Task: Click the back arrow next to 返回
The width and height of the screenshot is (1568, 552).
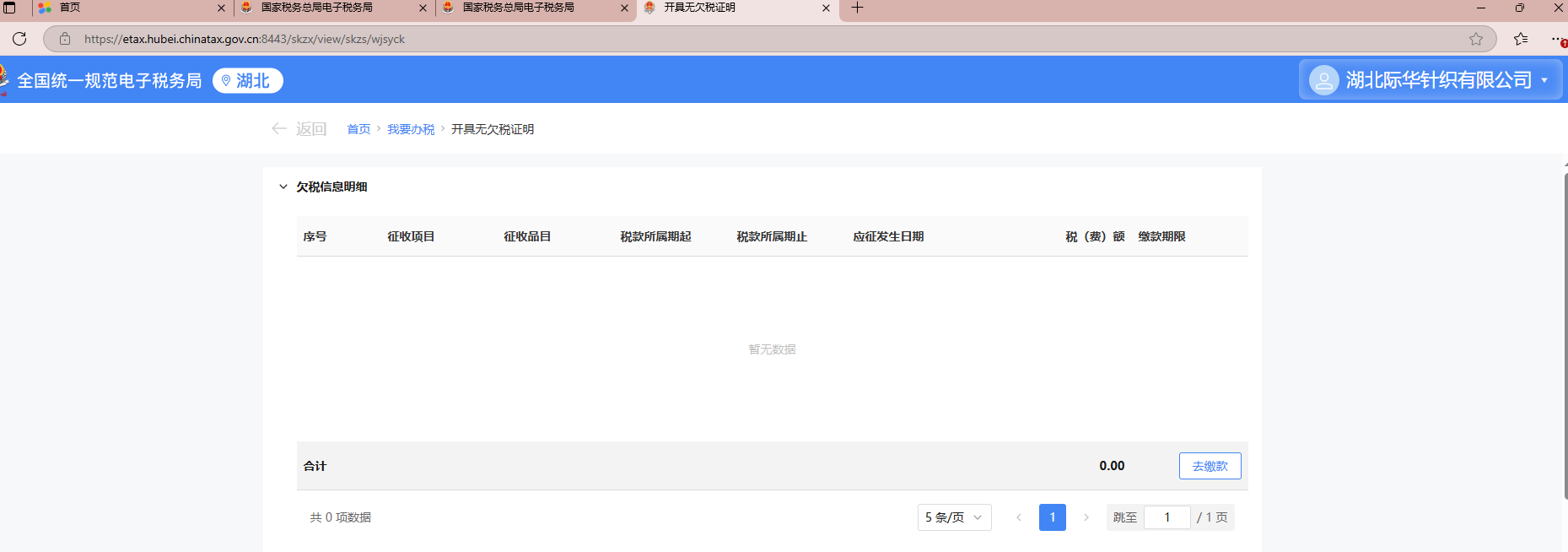Action: [279, 128]
